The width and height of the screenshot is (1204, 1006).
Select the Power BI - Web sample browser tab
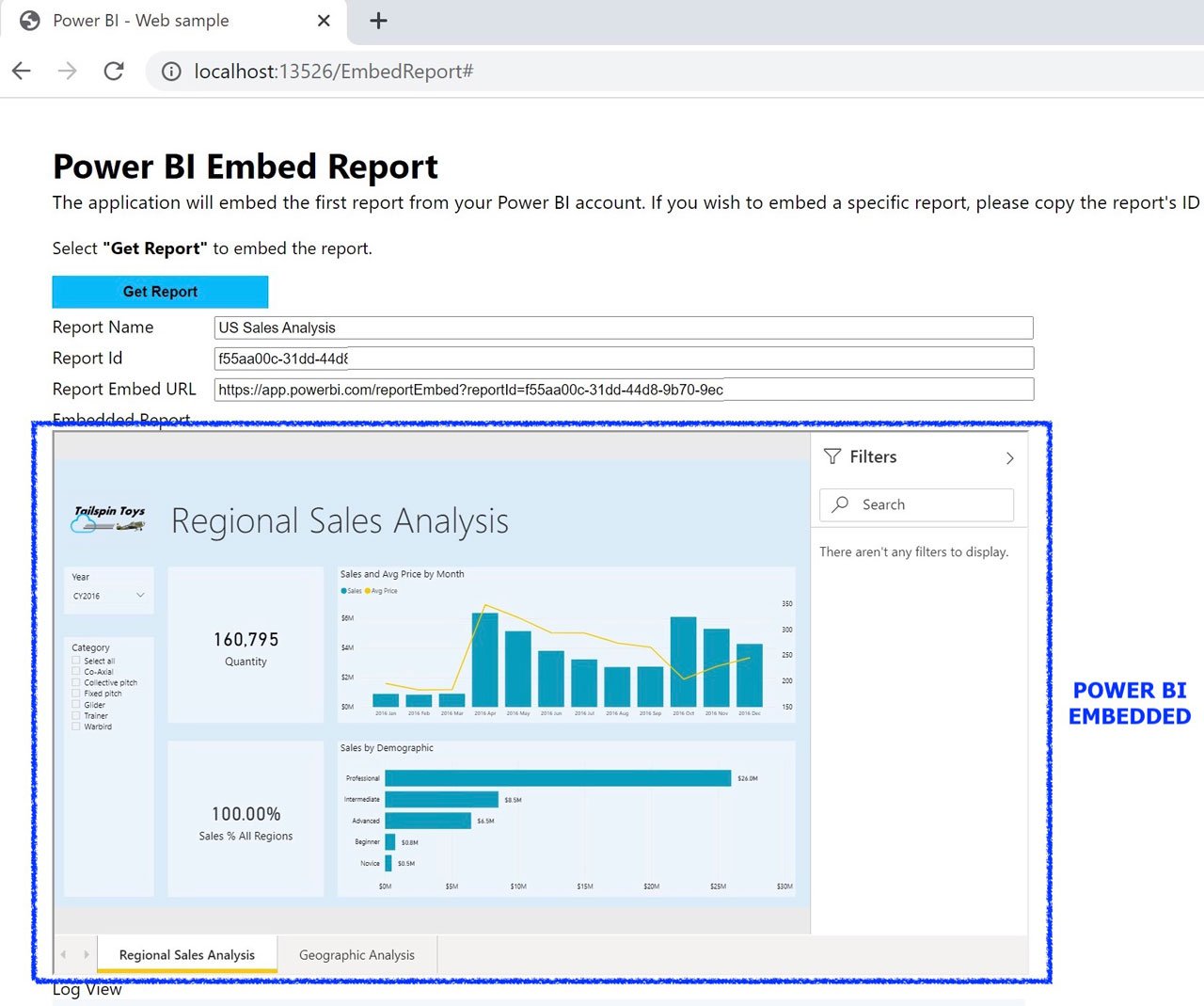(174, 21)
